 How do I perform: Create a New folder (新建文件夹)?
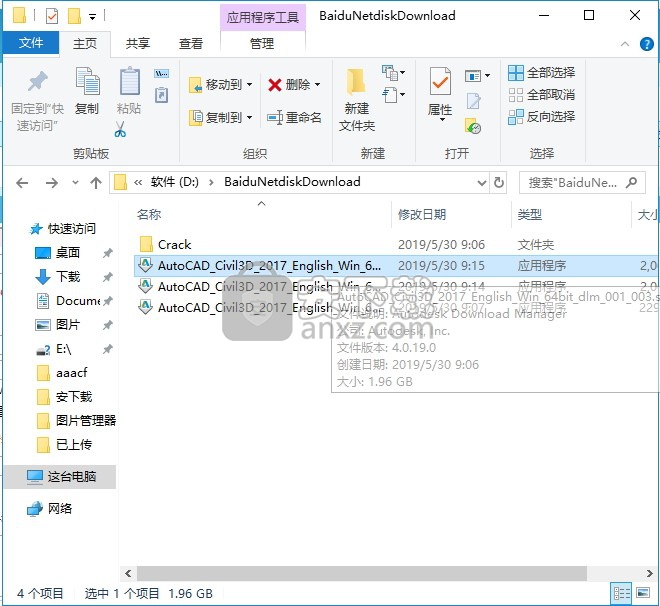point(357,100)
